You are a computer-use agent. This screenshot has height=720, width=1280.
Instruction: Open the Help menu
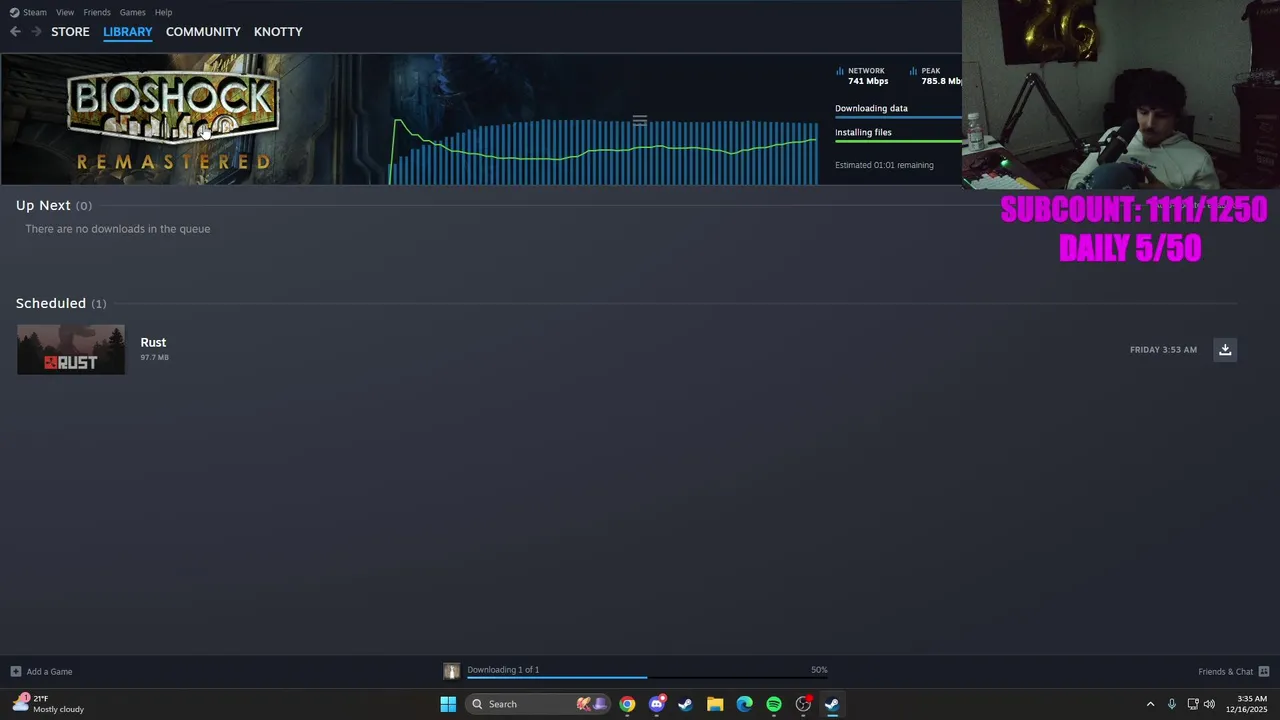tap(163, 12)
